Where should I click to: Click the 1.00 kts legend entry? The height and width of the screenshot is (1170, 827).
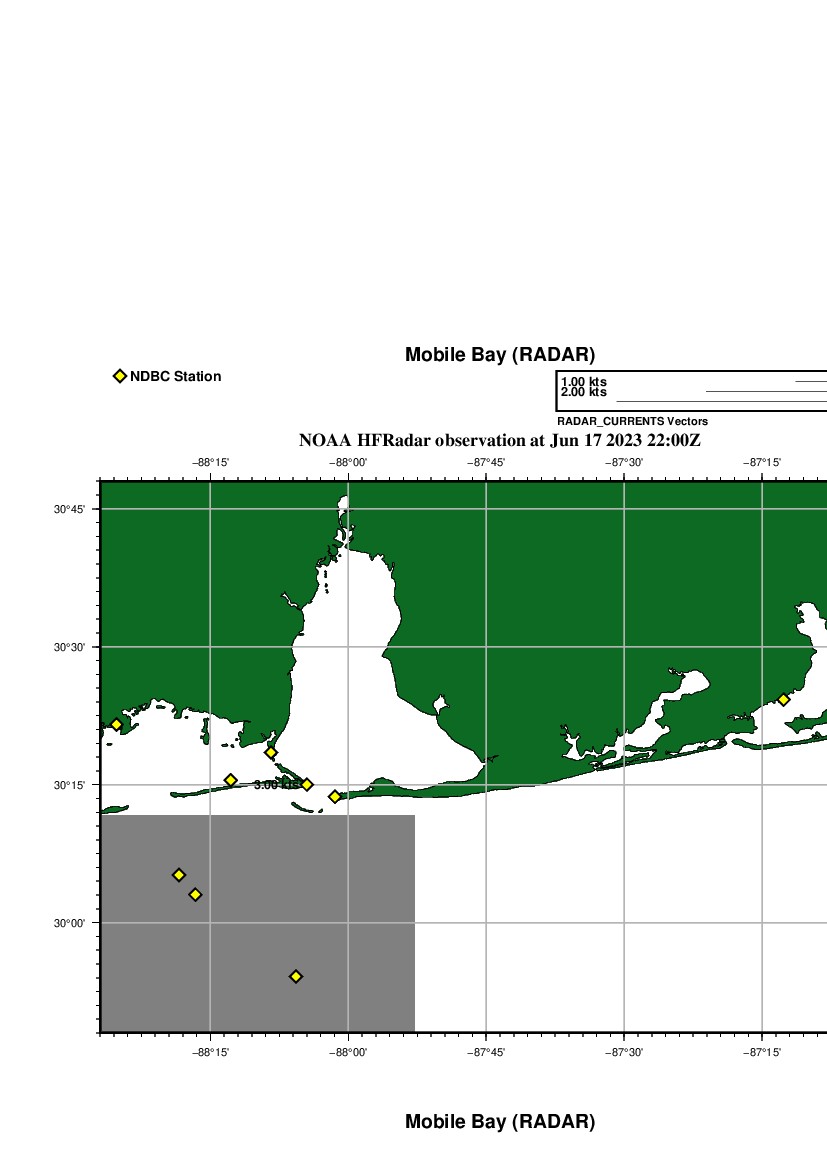(584, 382)
